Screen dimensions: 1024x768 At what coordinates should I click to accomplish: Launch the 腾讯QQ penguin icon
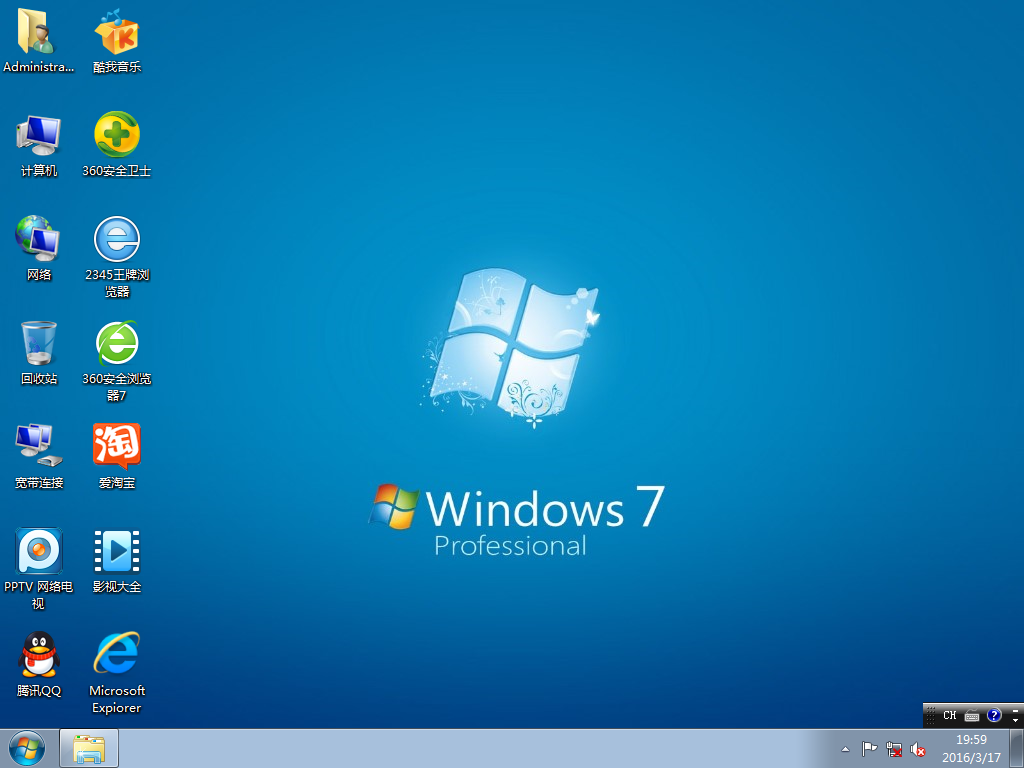click(39, 664)
